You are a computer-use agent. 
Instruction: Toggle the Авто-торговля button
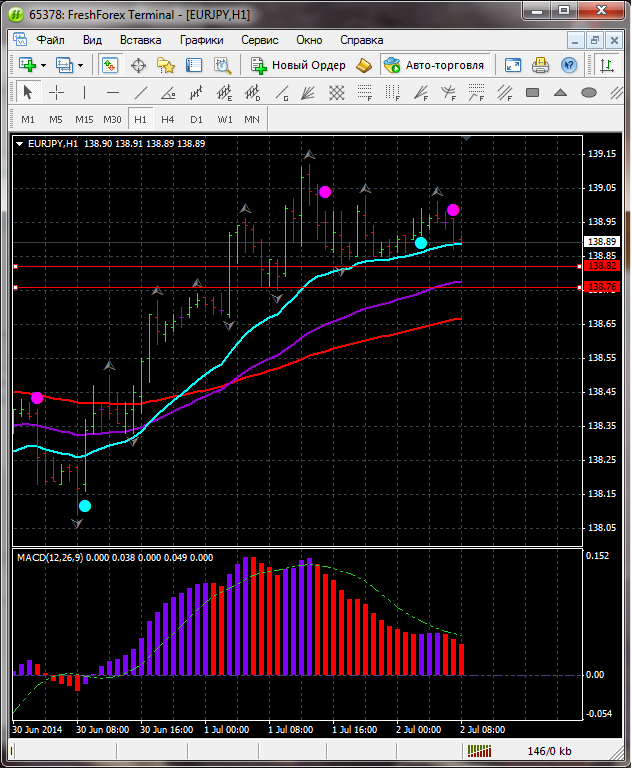pos(435,65)
